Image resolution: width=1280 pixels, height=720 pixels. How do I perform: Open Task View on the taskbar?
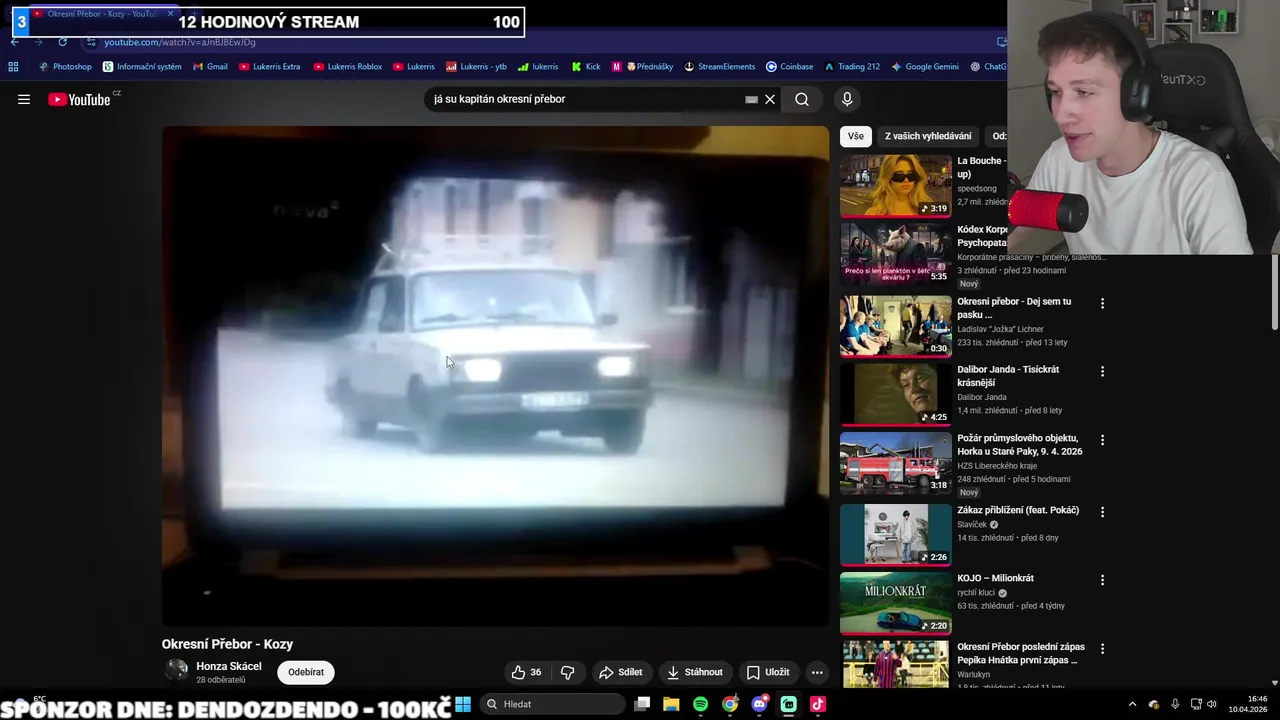click(642, 704)
